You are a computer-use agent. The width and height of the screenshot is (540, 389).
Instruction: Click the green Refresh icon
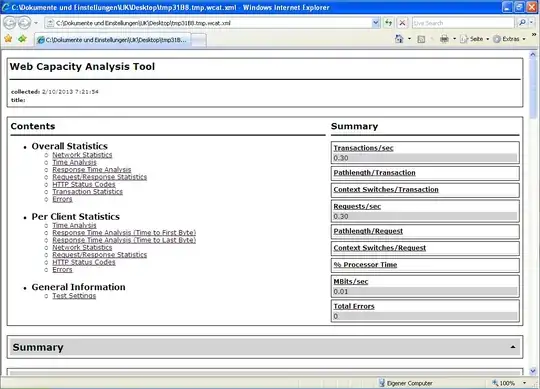pos(388,23)
